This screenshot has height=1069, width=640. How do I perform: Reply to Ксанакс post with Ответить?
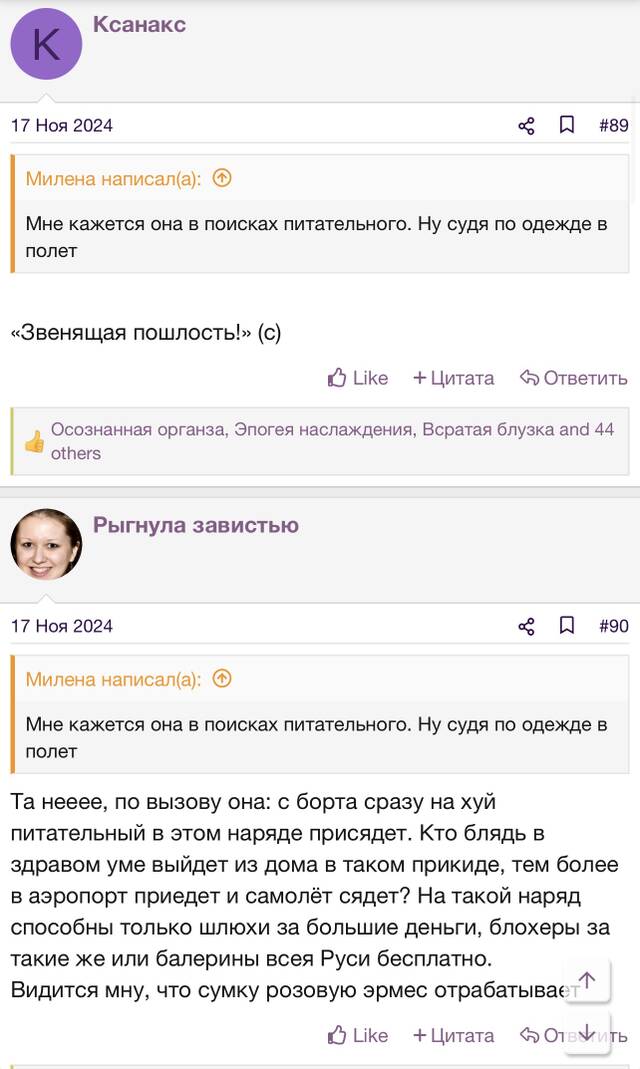point(573,378)
